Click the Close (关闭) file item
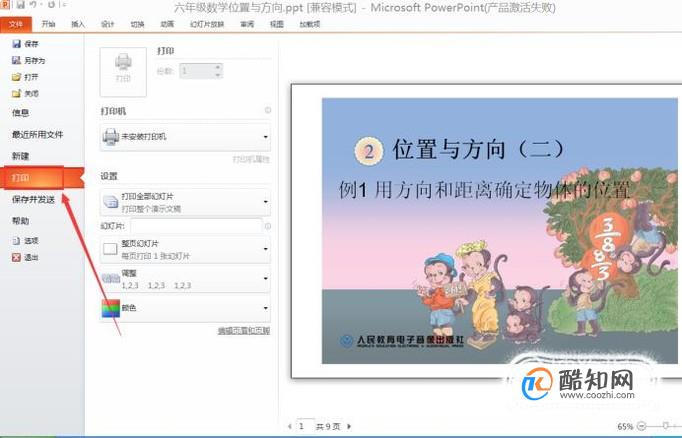This screenshot has width=682, height=438. [x=25, y=93]
